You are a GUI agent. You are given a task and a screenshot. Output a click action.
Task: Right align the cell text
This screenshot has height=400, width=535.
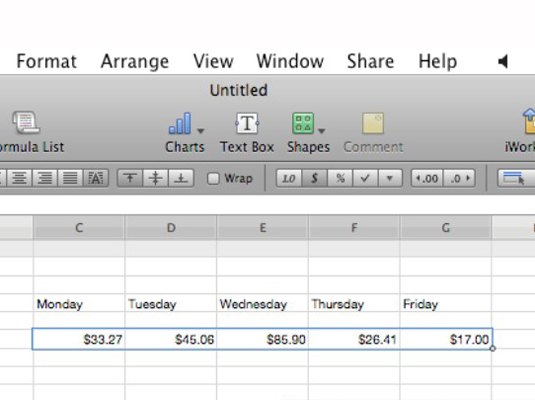click(x=45, y=178)
